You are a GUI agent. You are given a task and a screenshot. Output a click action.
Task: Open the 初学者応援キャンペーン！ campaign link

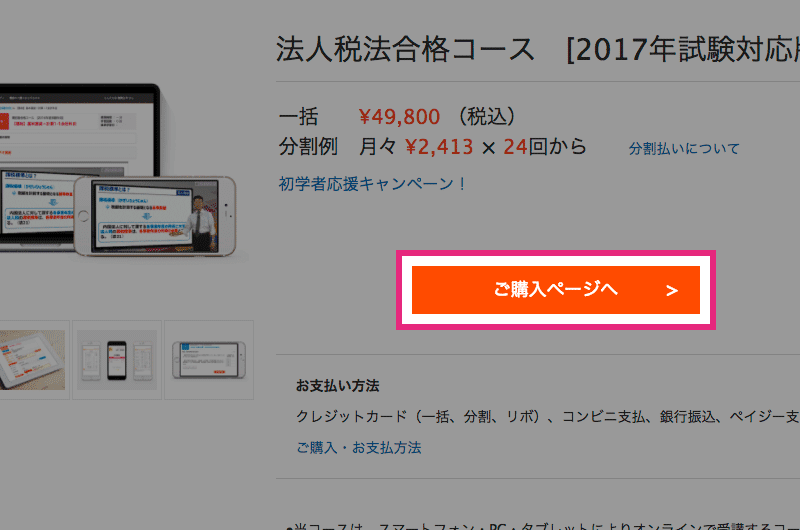(x=372, y=184)
